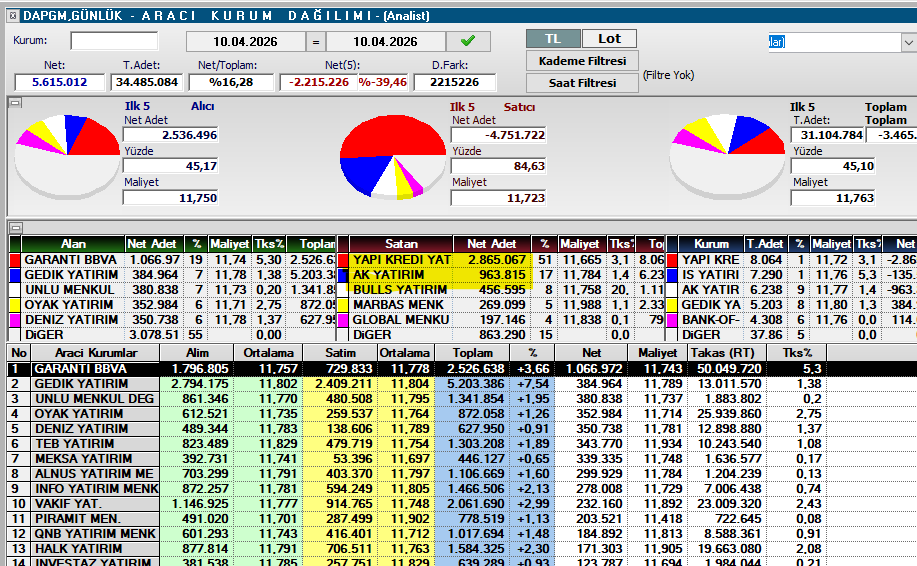Viewport: 917px width, 566px height.
Task: Click the Ilk 5 Alıcı pie chart
Action: pos(67,155)
